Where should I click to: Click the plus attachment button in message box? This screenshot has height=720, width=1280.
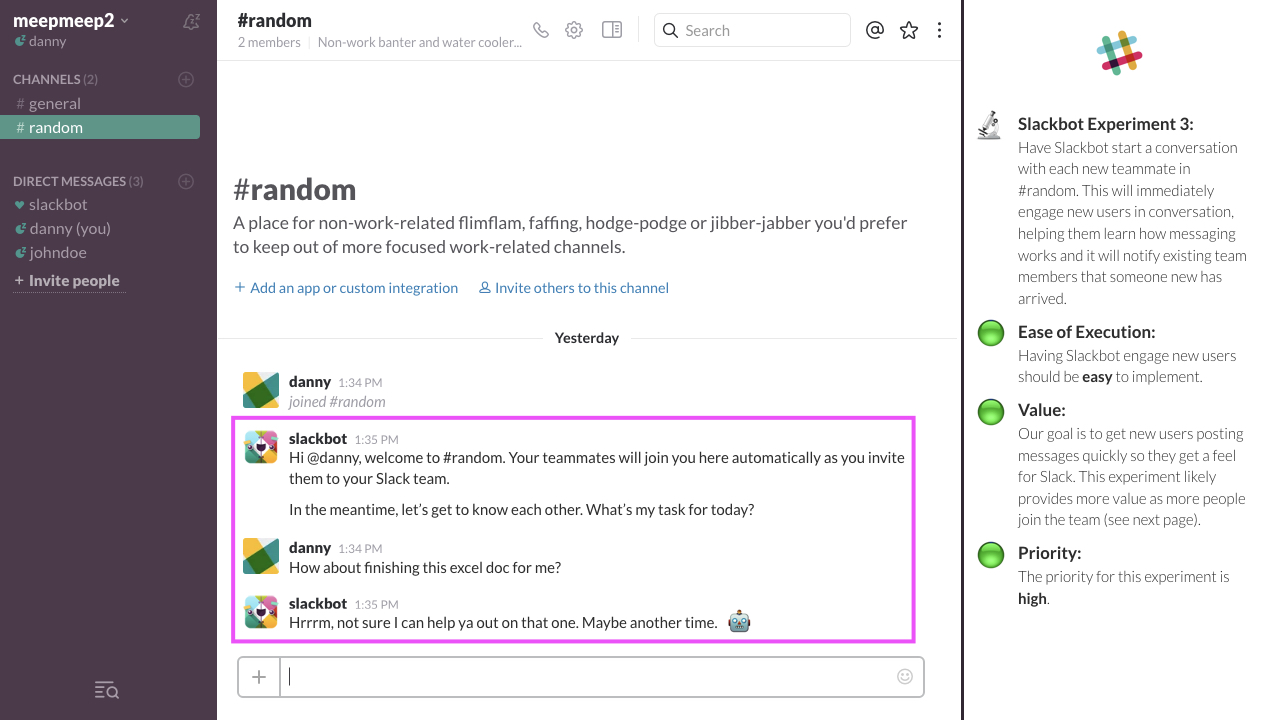259,677
